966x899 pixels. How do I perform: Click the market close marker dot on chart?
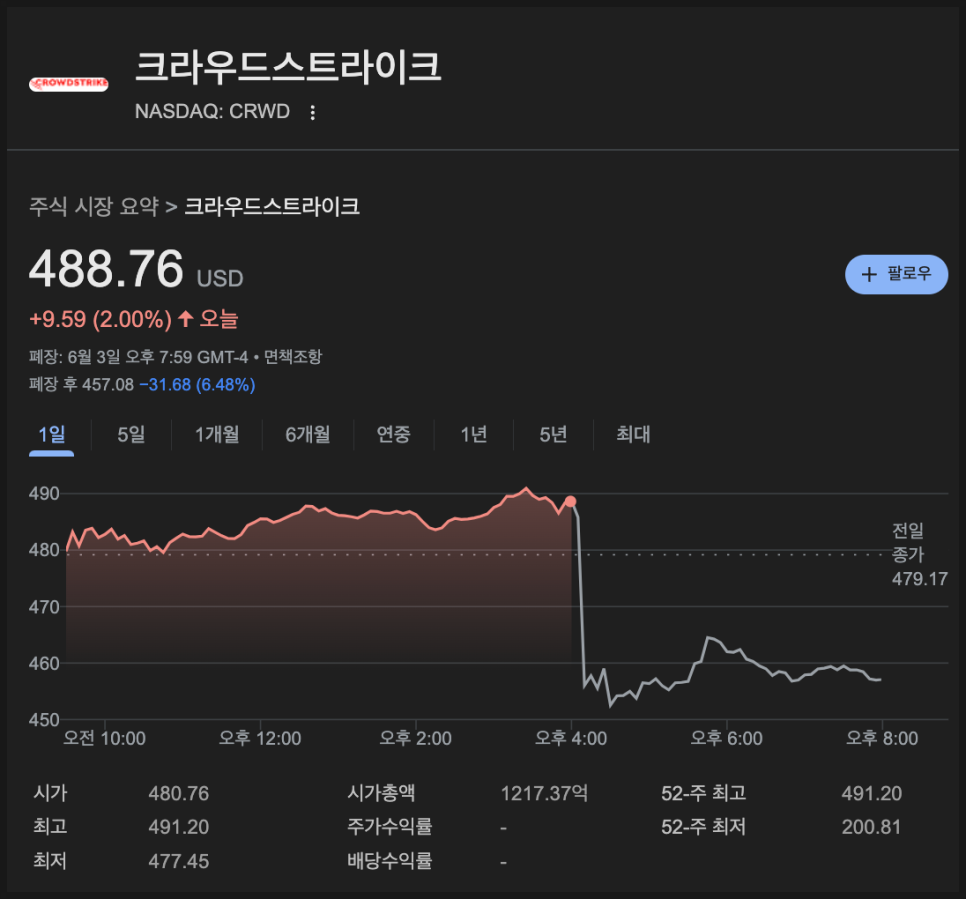click(570, 502)
